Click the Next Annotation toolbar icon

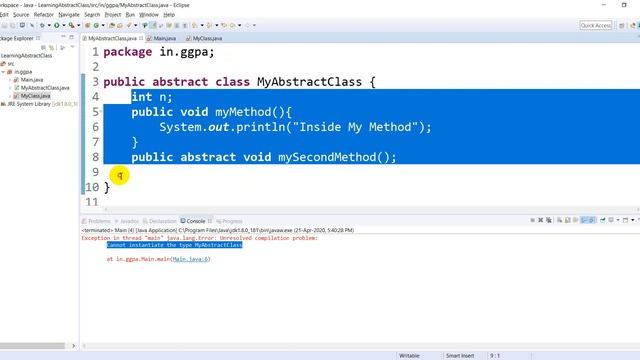tap(195, 25)
